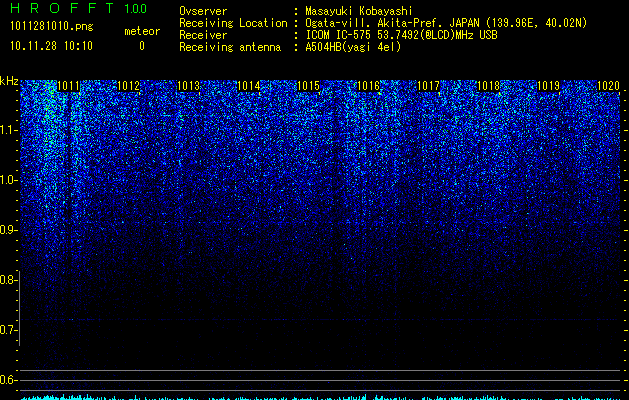Click the Ovserver label
The width and height of the screenshot is (629, 400).
203,11
